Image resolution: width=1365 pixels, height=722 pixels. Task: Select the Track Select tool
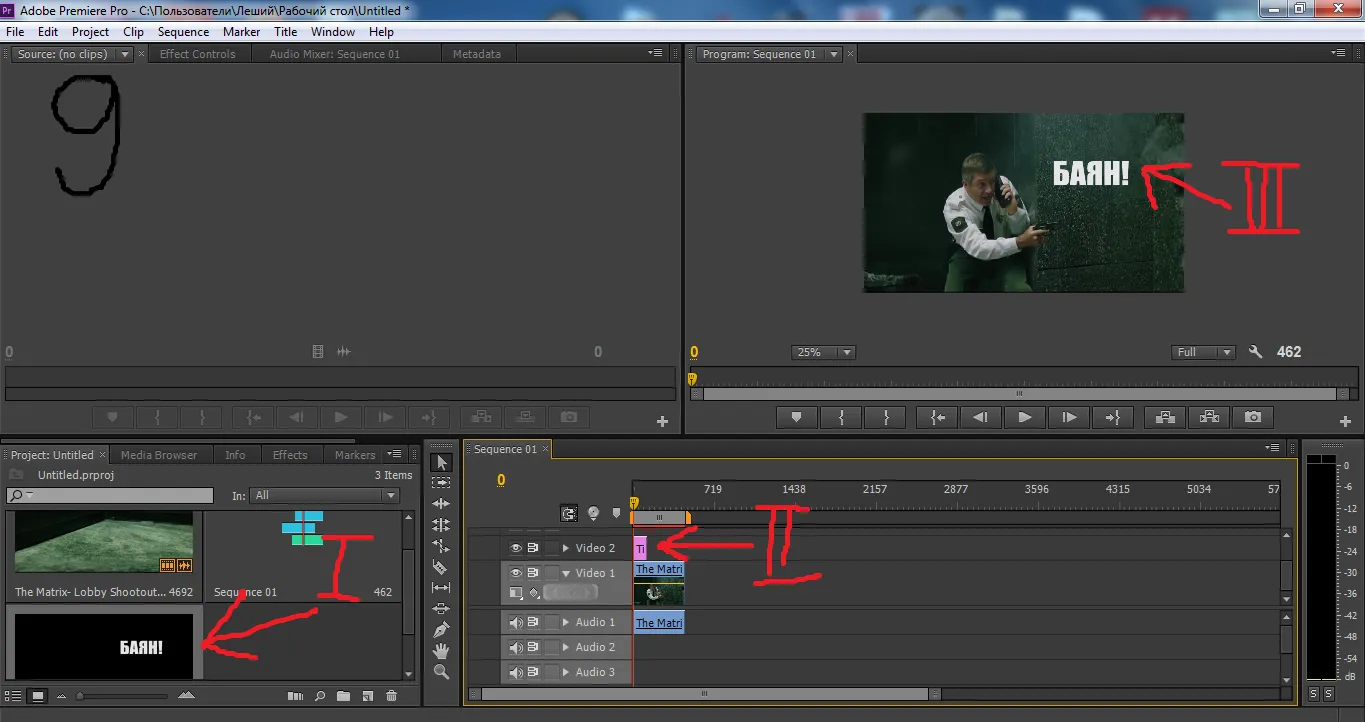click(x=442, y=483)
